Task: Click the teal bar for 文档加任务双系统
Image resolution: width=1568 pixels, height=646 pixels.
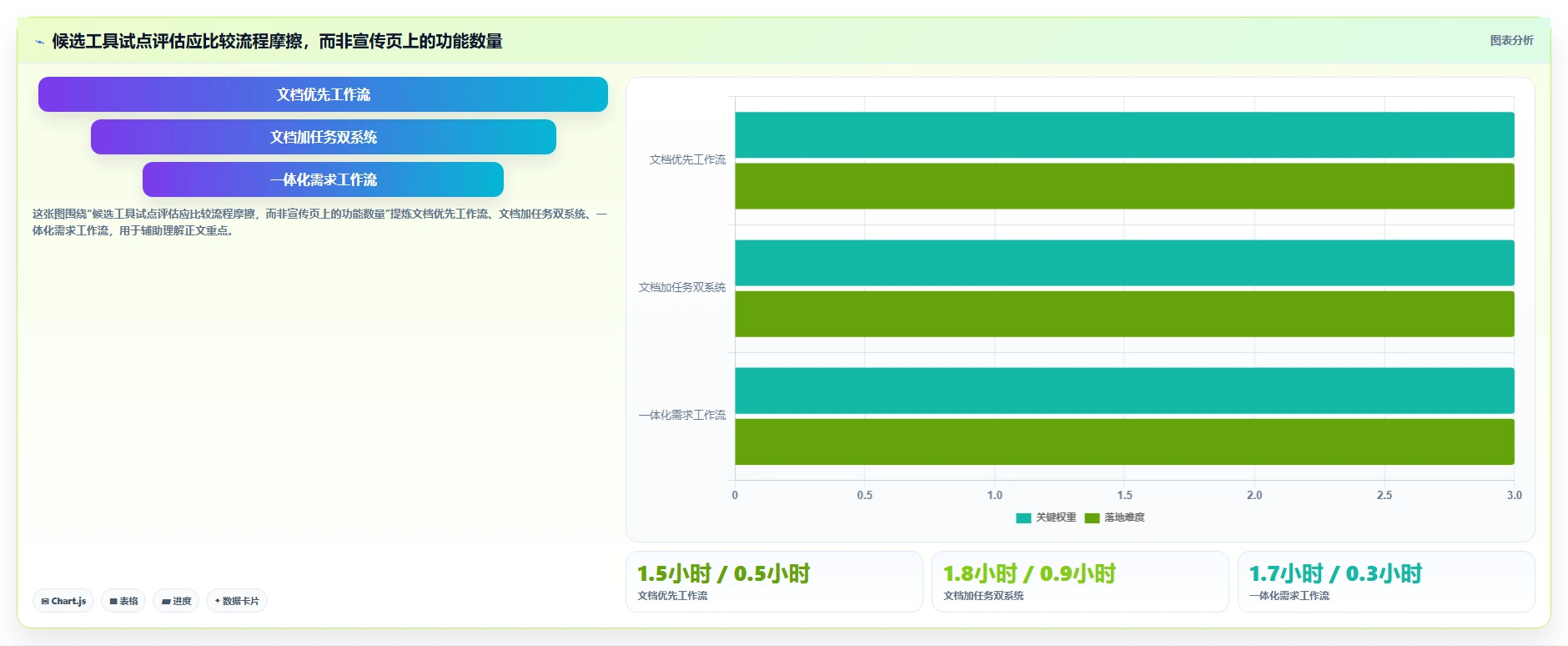Action: (x=1124, y=263)
